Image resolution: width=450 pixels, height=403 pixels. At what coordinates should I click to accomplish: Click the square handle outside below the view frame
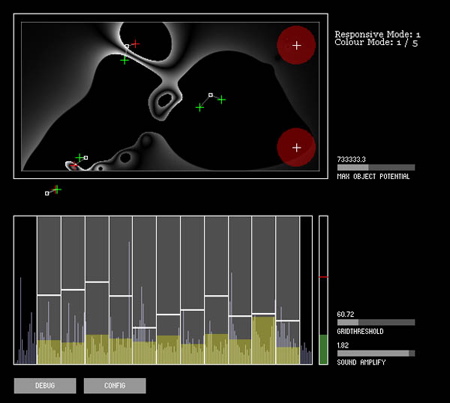tap(47, 193)
